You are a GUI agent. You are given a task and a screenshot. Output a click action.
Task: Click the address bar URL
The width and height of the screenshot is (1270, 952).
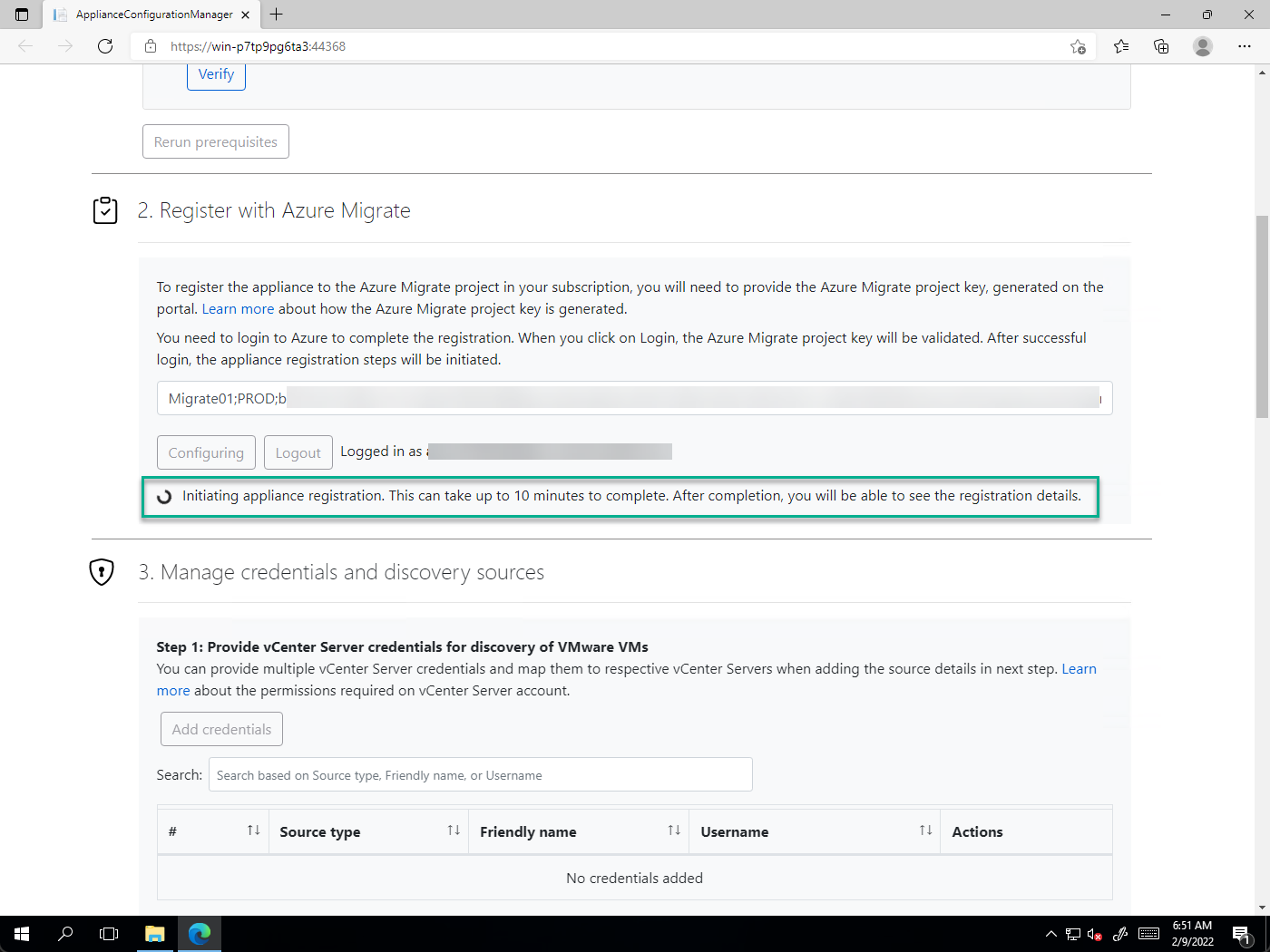tap(258, 46)
